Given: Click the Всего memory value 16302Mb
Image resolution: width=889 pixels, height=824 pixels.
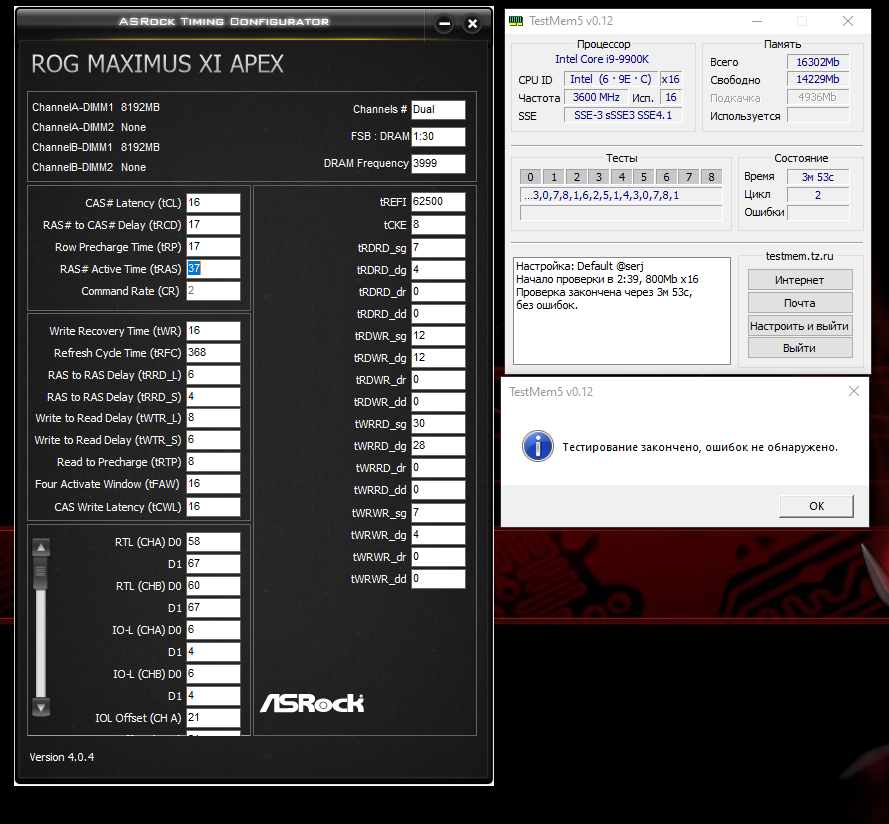Looking at the screenshot, I should pyautogui.click(x=818, y=62).
